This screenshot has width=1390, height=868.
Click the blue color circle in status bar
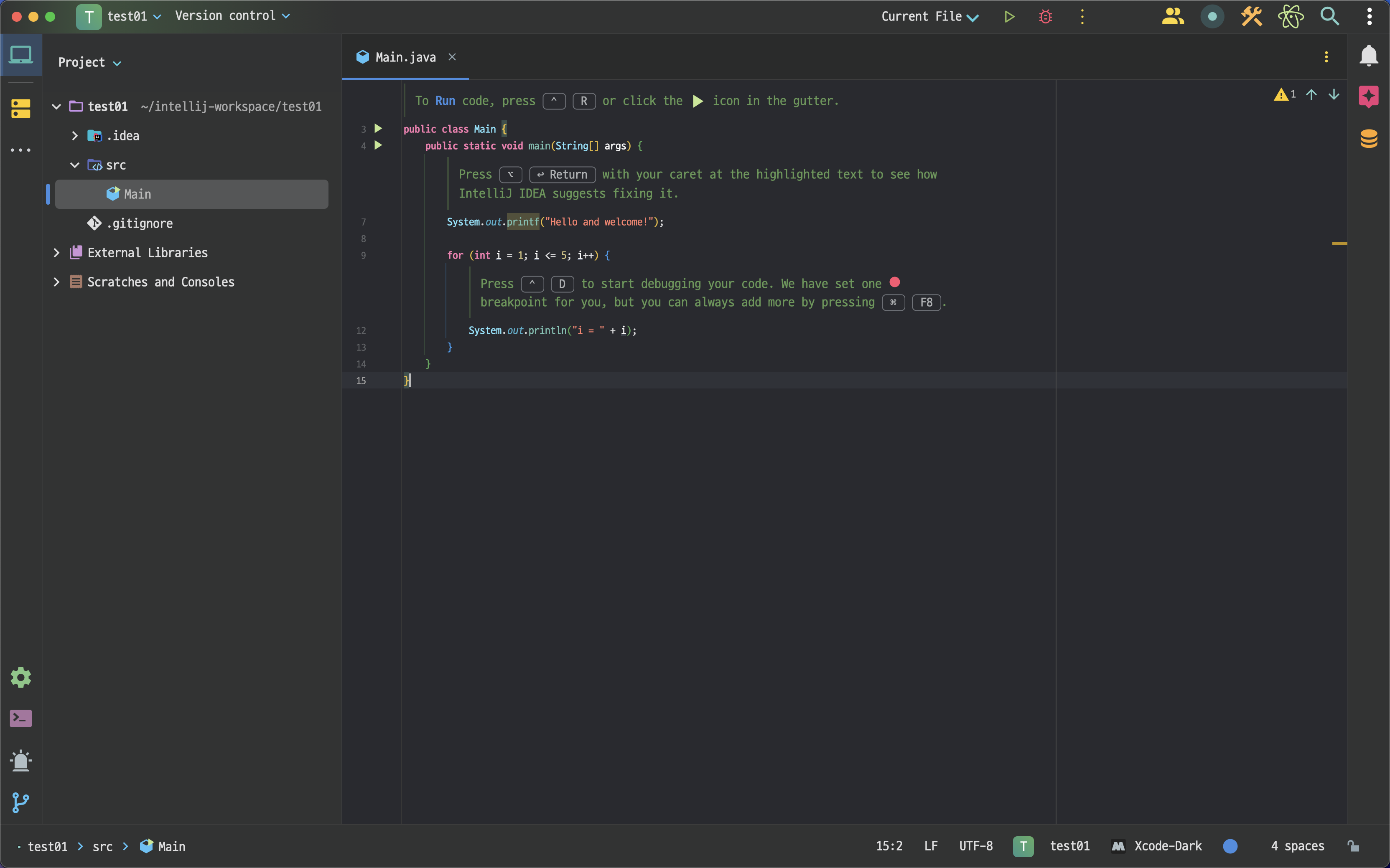[x=1230, y=845]
